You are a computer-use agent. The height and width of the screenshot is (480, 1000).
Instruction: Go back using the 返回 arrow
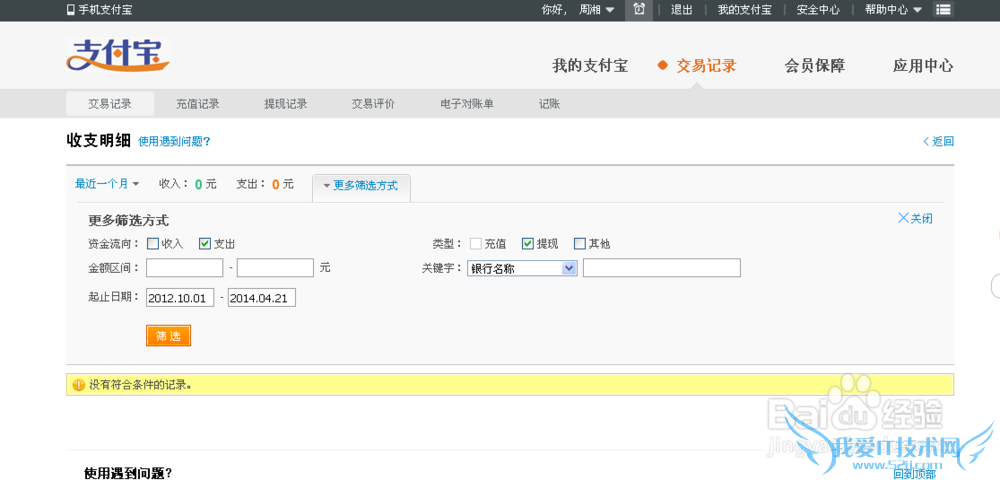click(938, 142)
